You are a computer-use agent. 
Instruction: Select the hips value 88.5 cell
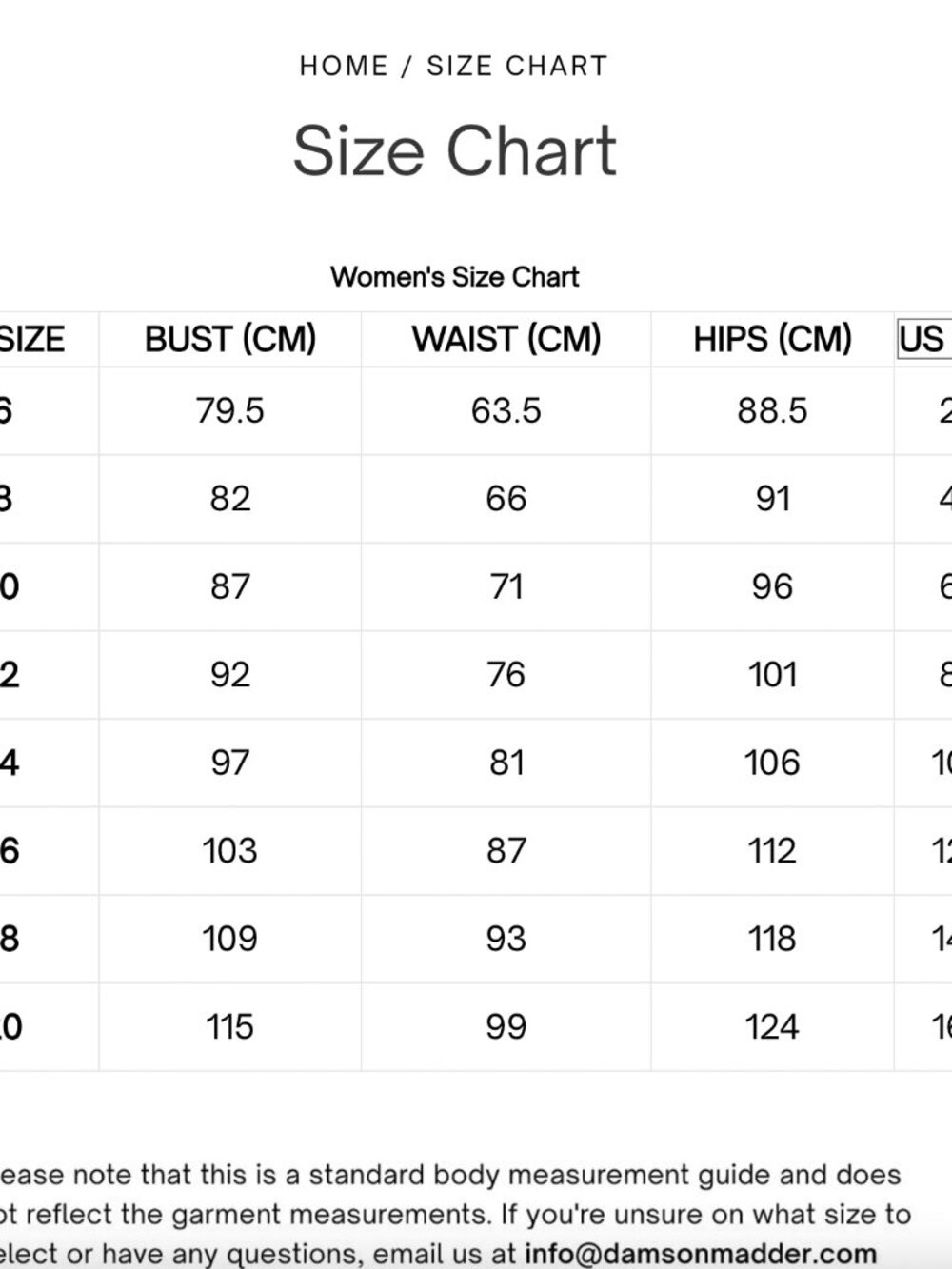coord(772,410)
